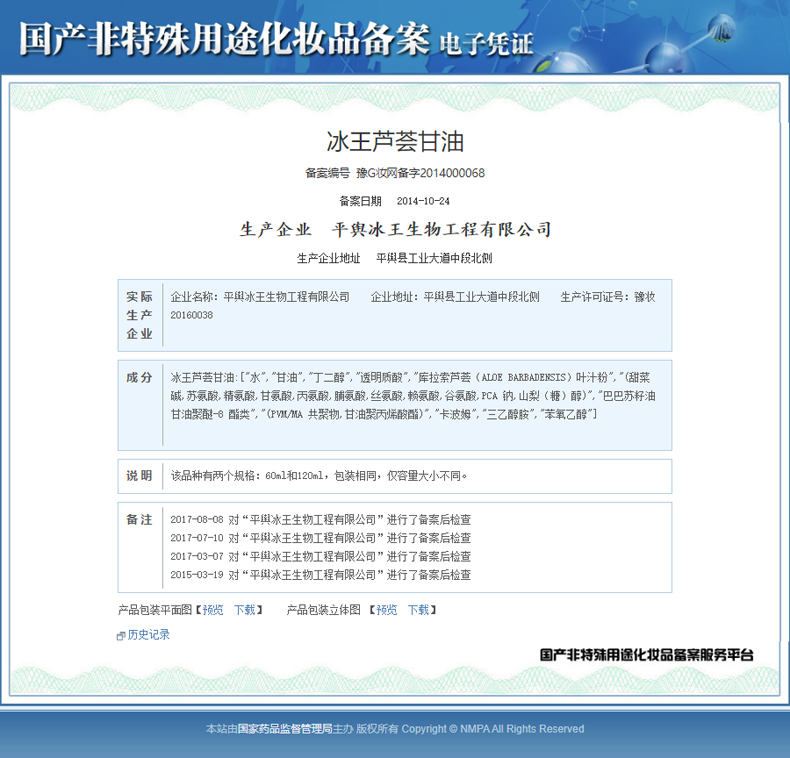
Task: Click the 2017-07-10 inspection record
Action: pyautogui.click(x=320, y=538)
